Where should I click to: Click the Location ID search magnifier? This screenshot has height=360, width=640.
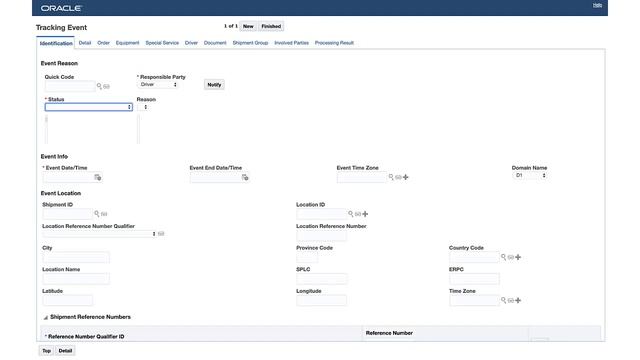click(x=351, y=213)
